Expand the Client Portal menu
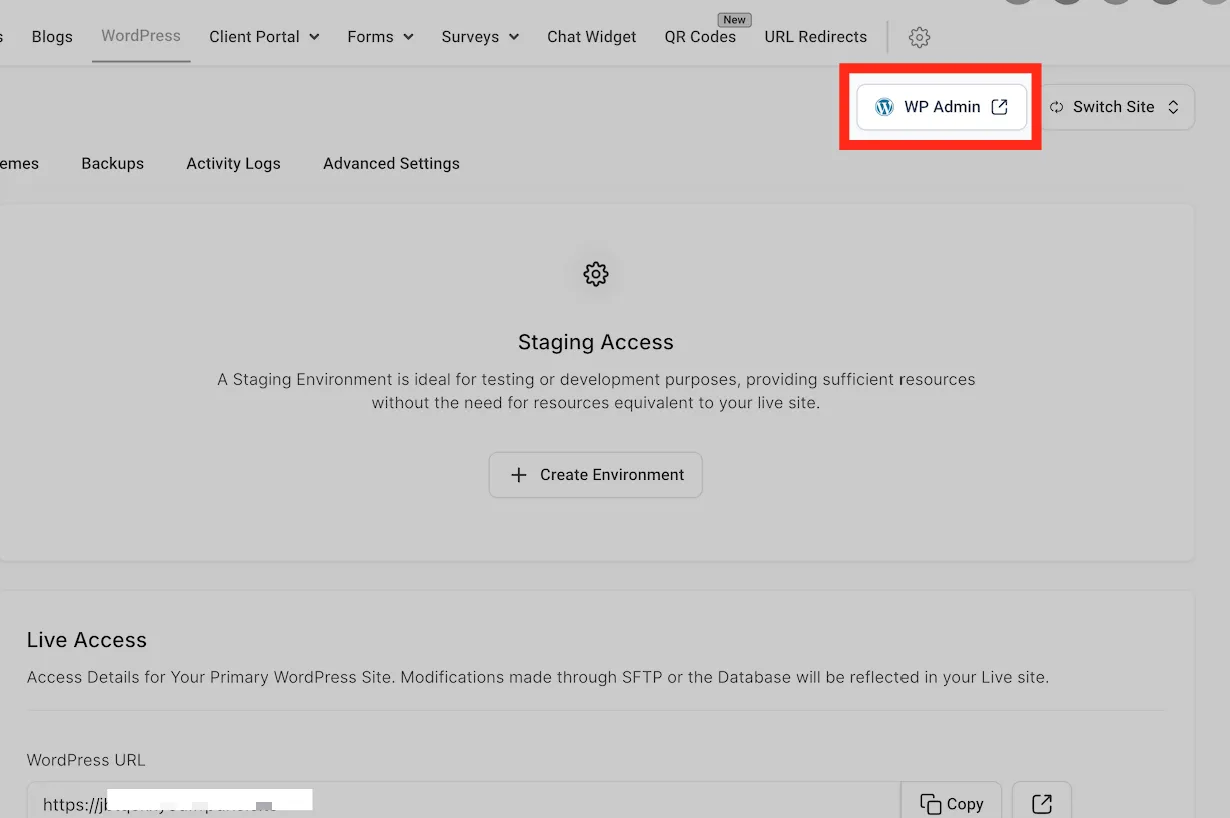 264,37
